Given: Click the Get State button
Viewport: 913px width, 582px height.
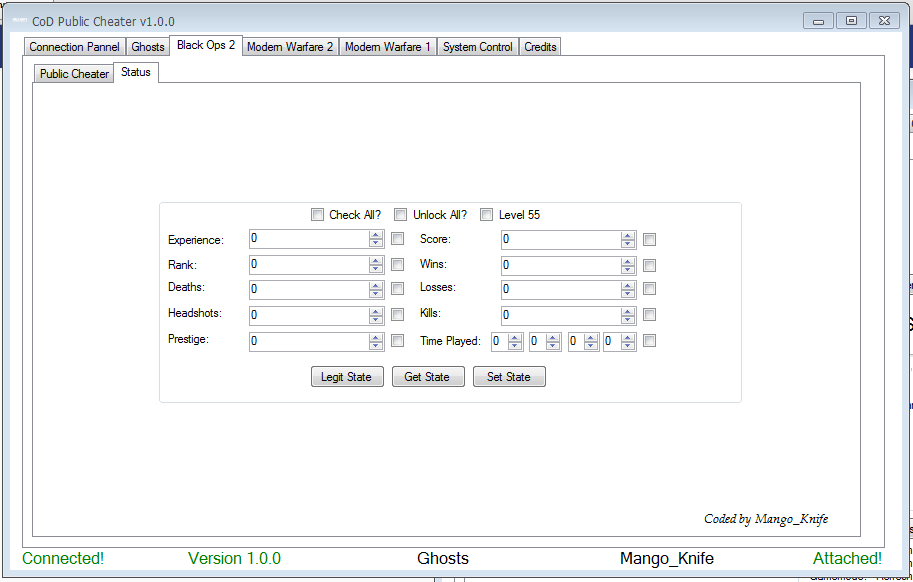Looking at the screenshot, I should pyautogui.click(x=428, y=377).
